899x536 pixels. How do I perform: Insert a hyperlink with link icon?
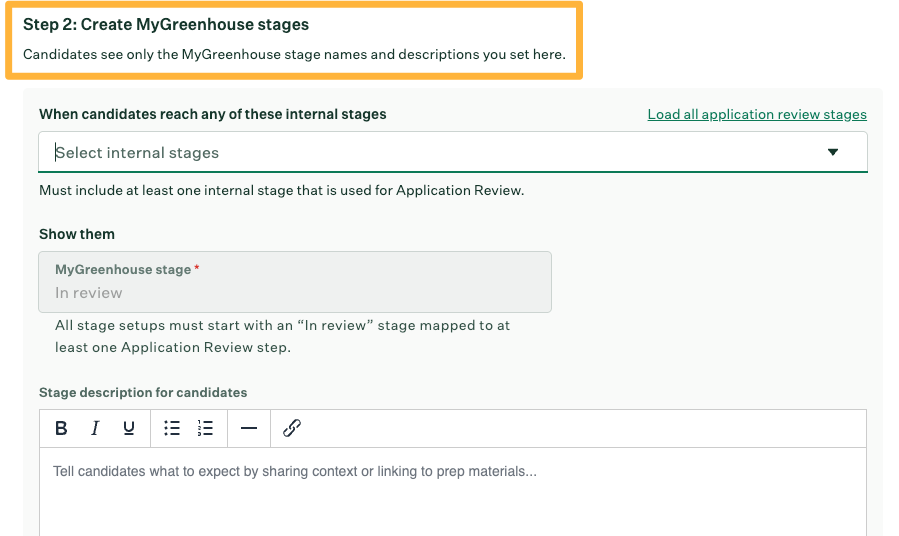(x=292, y=428)
